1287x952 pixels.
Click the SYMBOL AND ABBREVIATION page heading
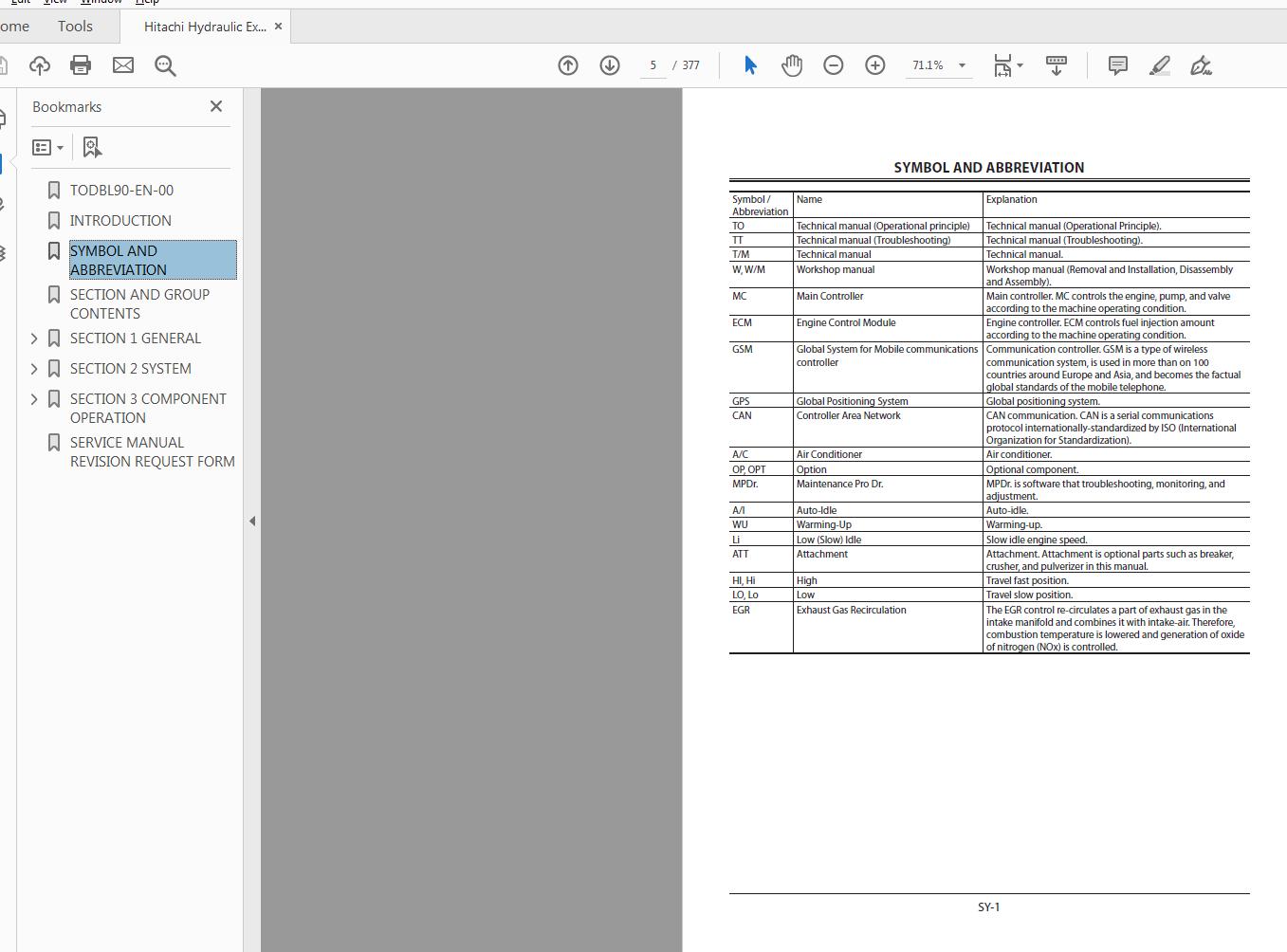(x=989, y=168)
